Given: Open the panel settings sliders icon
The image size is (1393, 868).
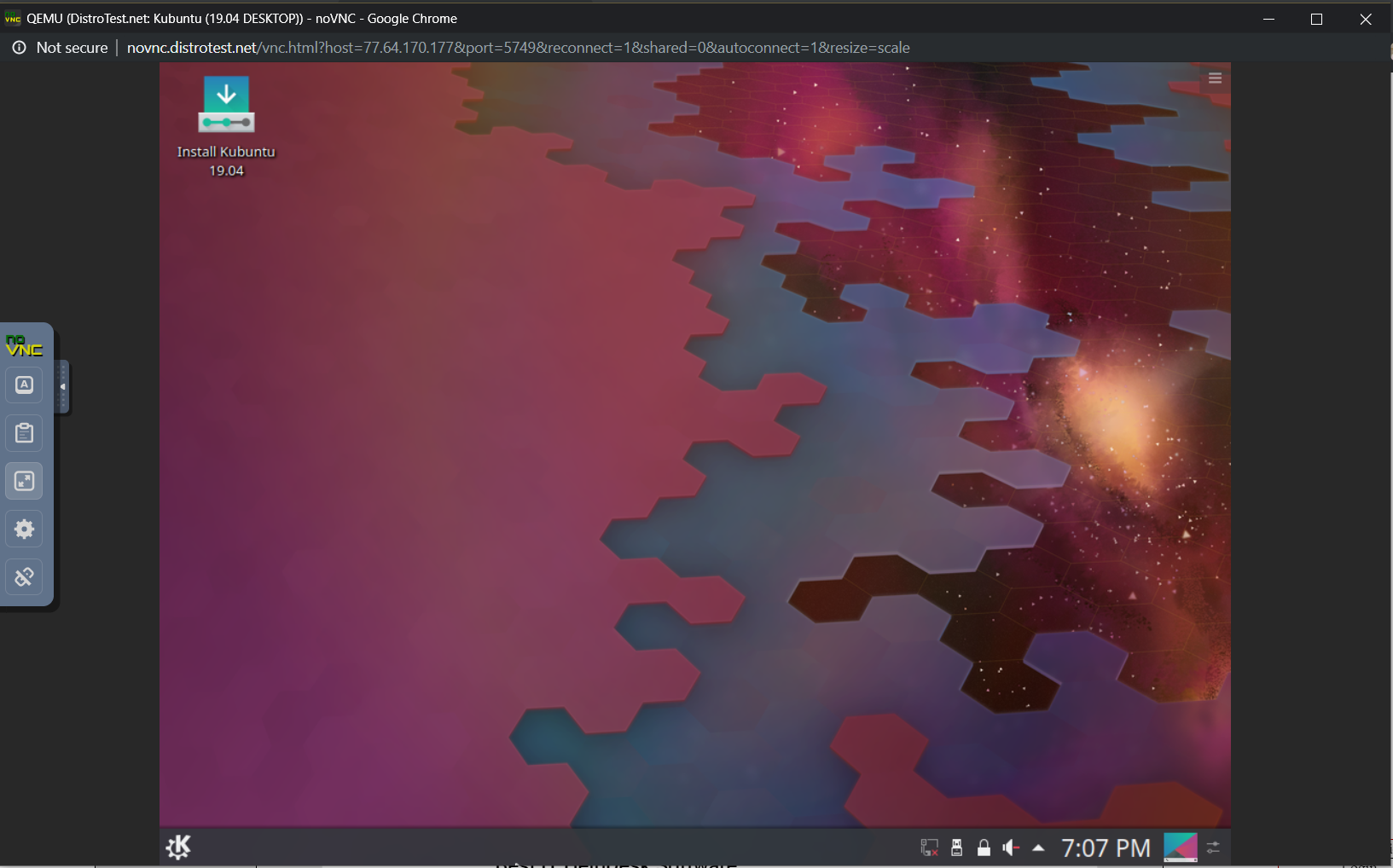Looking at the screenshot, I should click(x=1214, y=848).
